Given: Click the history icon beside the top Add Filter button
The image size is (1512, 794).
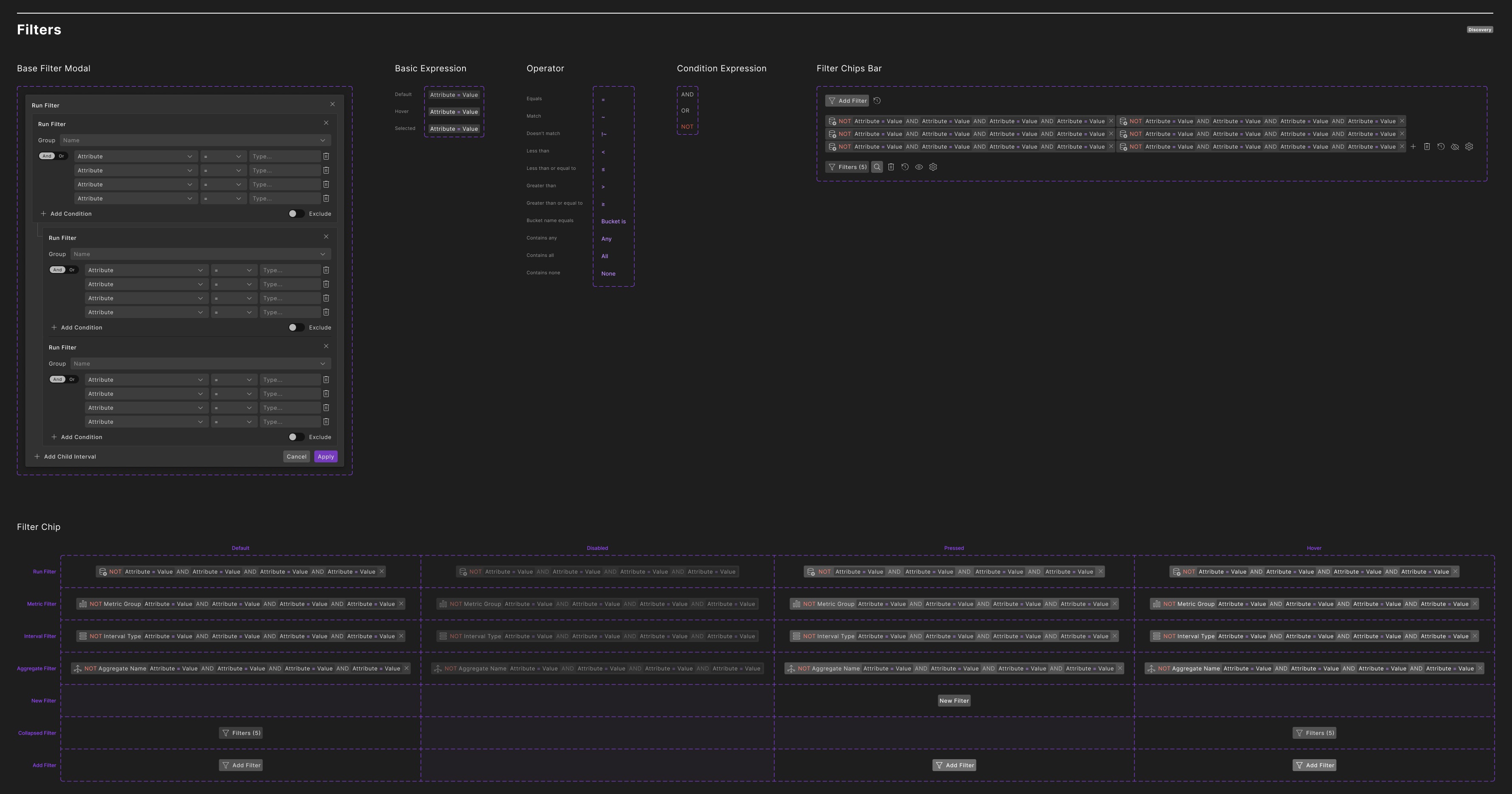Looking at the screenshot, I should coord(877,100).
